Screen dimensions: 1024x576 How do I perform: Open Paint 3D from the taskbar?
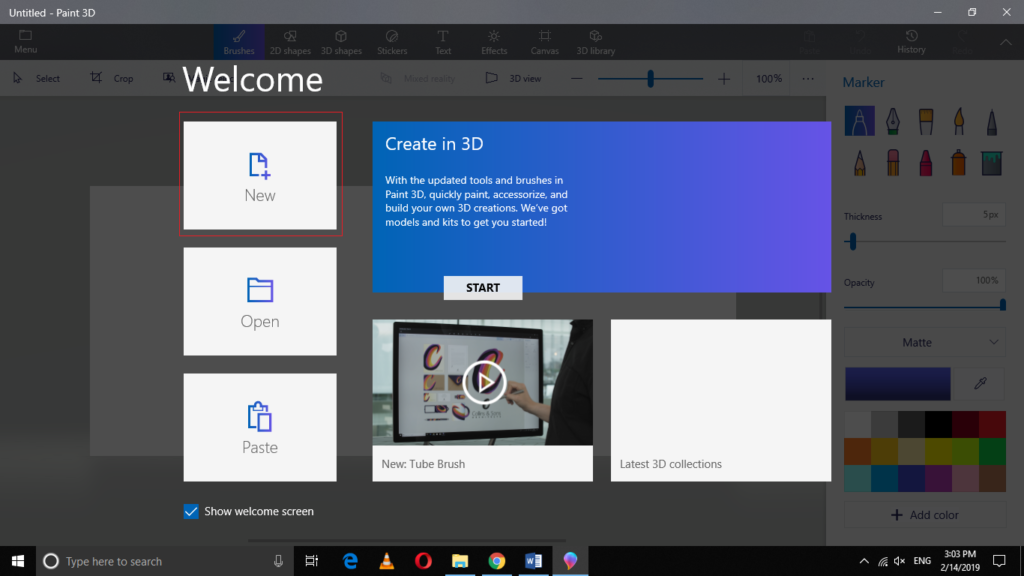(570, 561)
